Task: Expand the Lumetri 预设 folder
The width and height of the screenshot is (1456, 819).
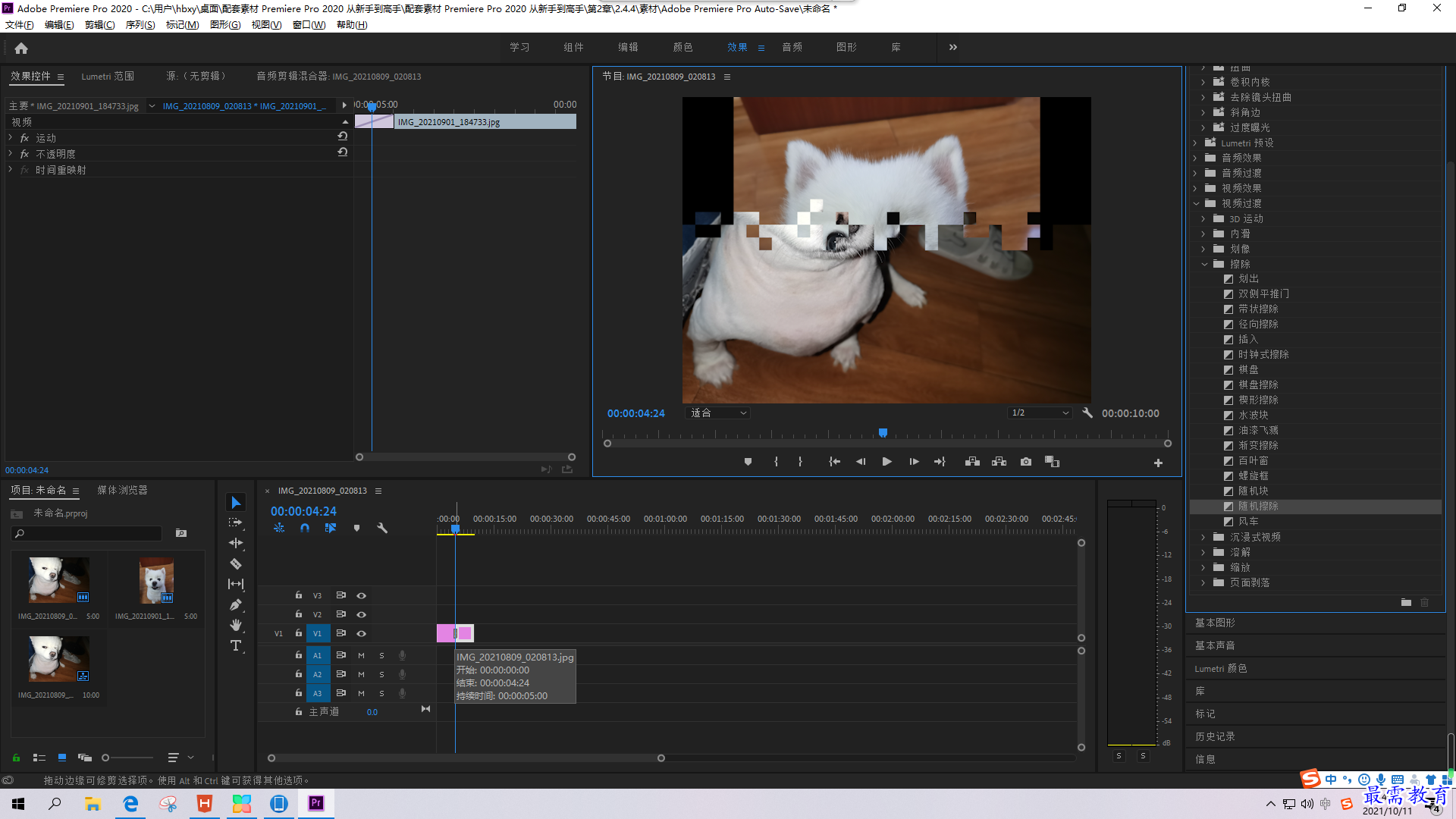Action: 1195,143
